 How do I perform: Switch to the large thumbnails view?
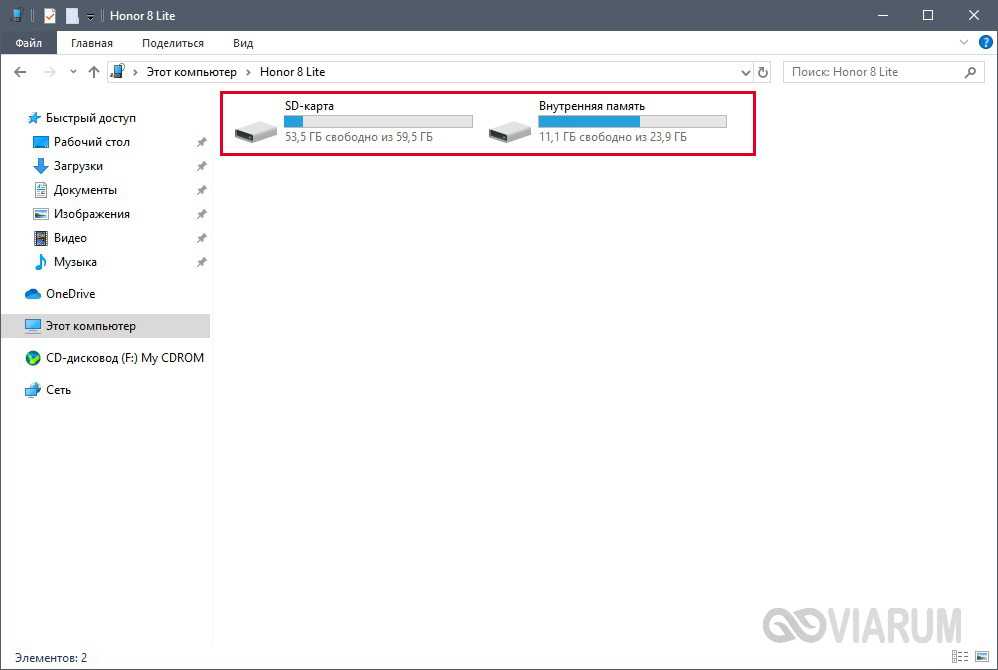(981, 657)
